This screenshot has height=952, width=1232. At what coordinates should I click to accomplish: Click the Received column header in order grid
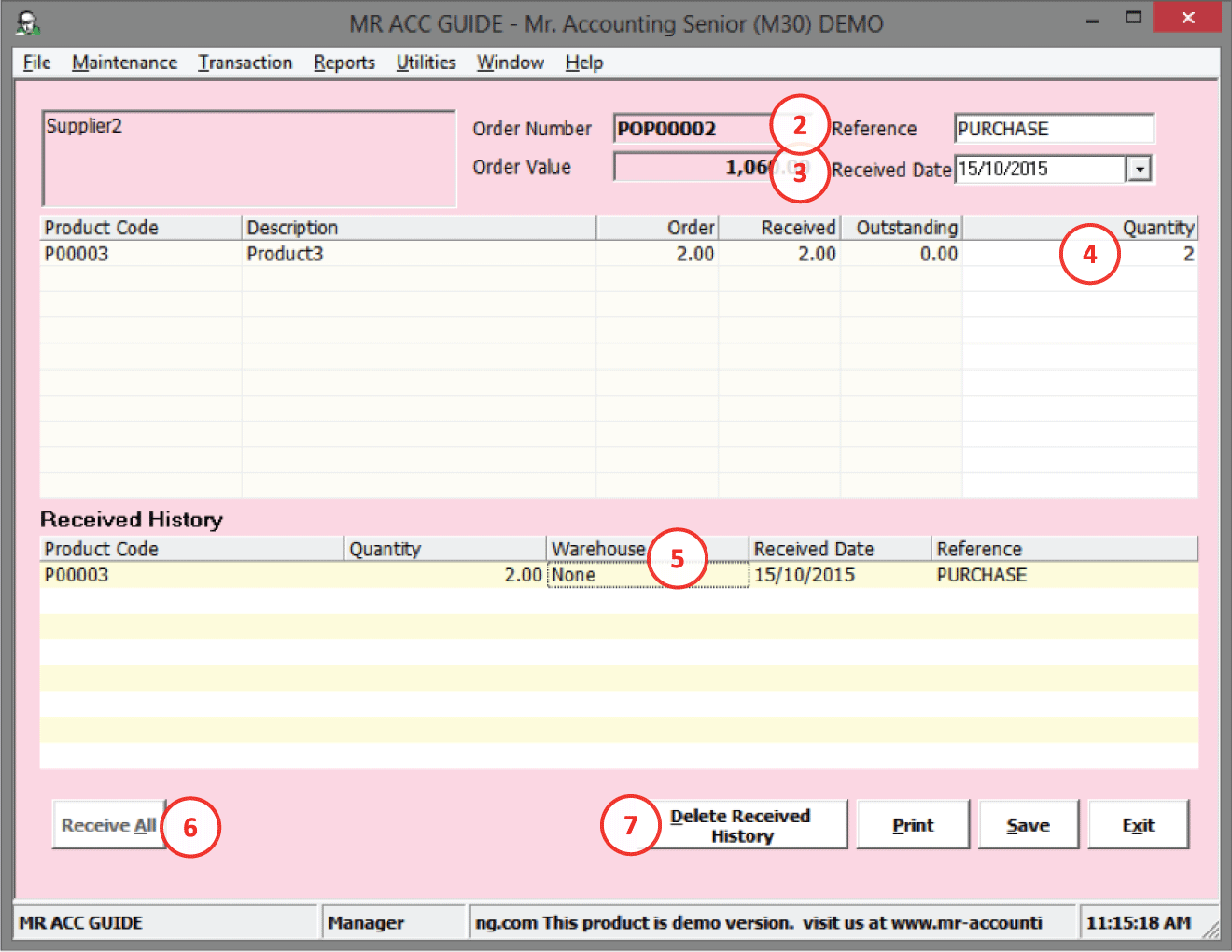(x=779, y=228)
